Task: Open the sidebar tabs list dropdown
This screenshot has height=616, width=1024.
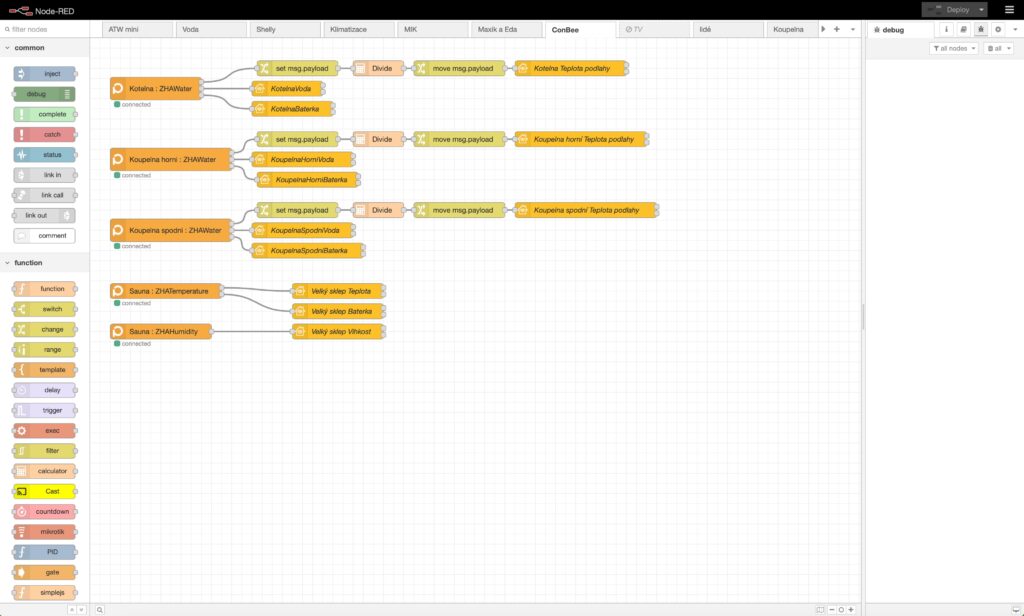Action: 1015,29
